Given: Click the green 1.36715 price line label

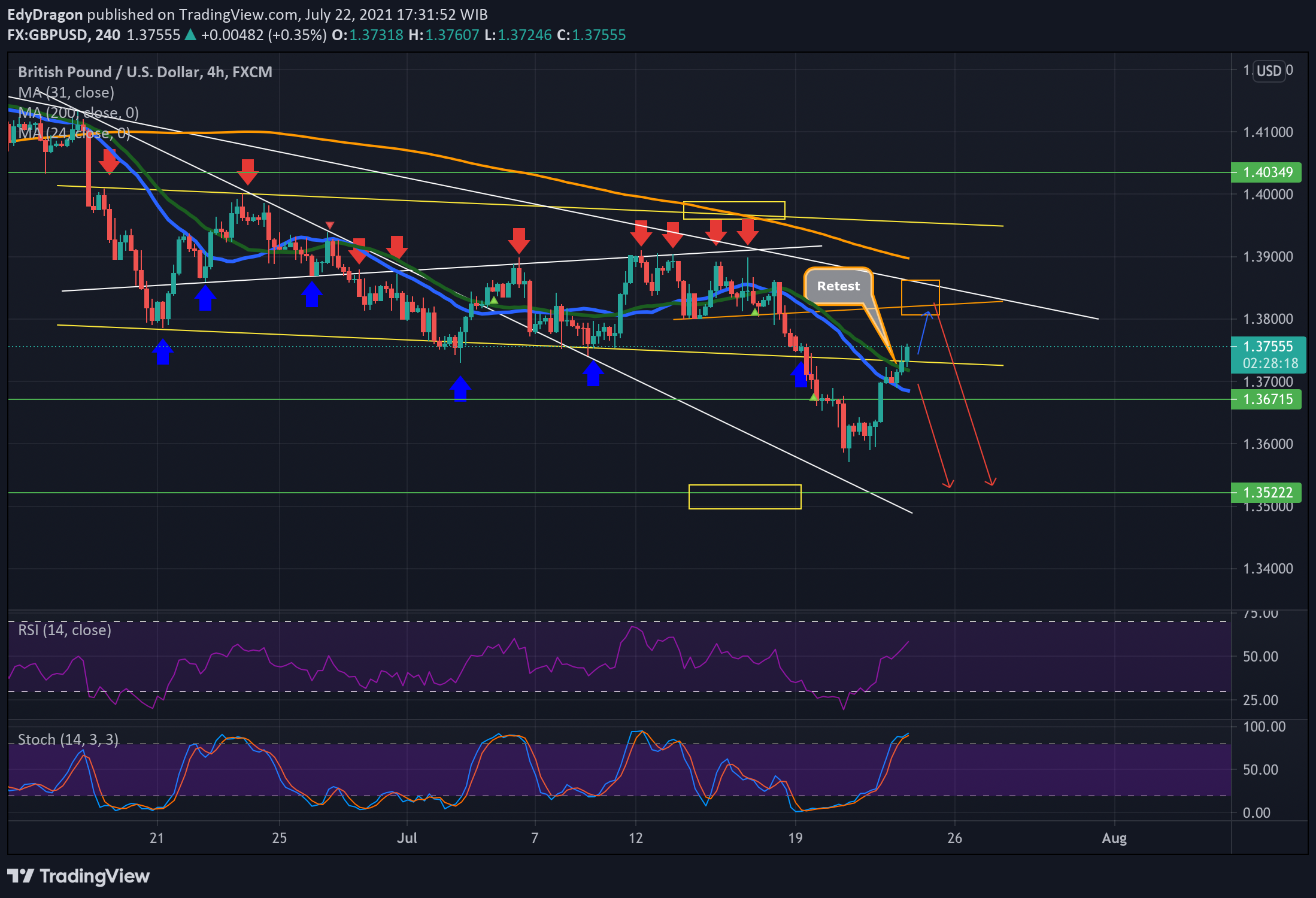Looking at the screenshot, I should (1266, 399).
